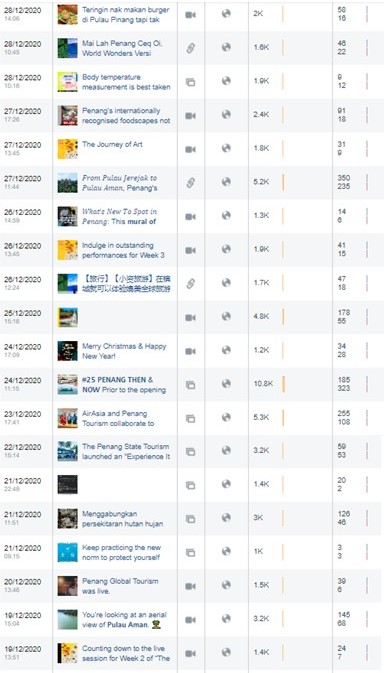384x673 pixels.
Task: Click link icon for Pulau Jerejak post
Action: pyautogui.click(x=190, y=183)
